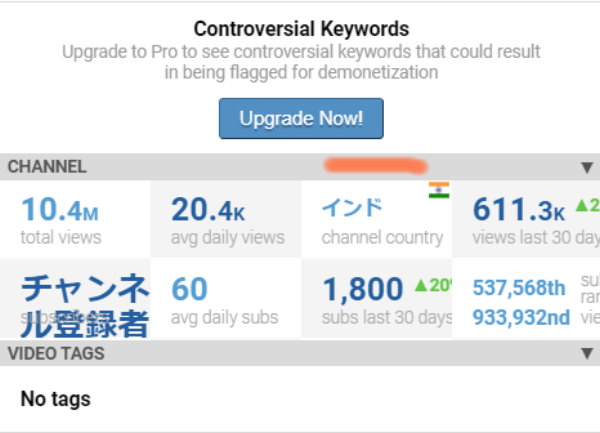Image resolution: width=600 pixels, height=433 pixels.
Task: Select the 10.4M total views stat
Action: point(60,210)
